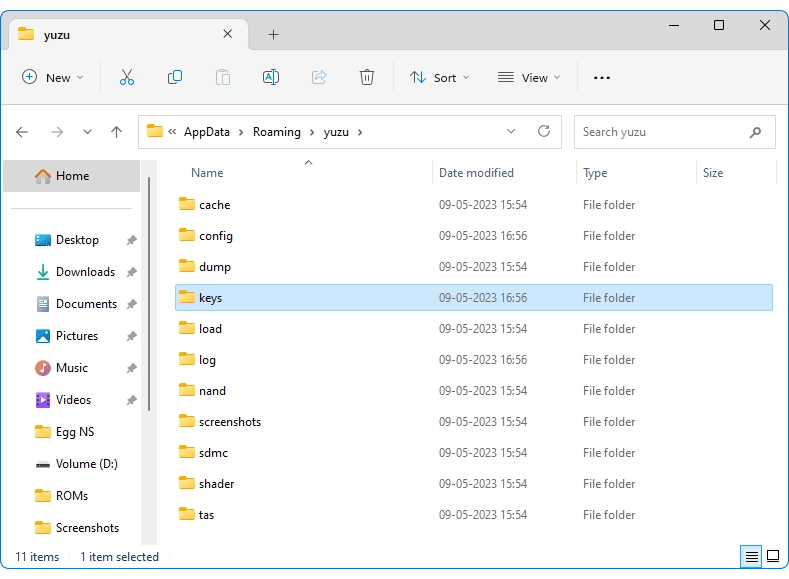Close the yuzu tab
This screenshot has height=579, width=789.
click(x=227, y=34)
